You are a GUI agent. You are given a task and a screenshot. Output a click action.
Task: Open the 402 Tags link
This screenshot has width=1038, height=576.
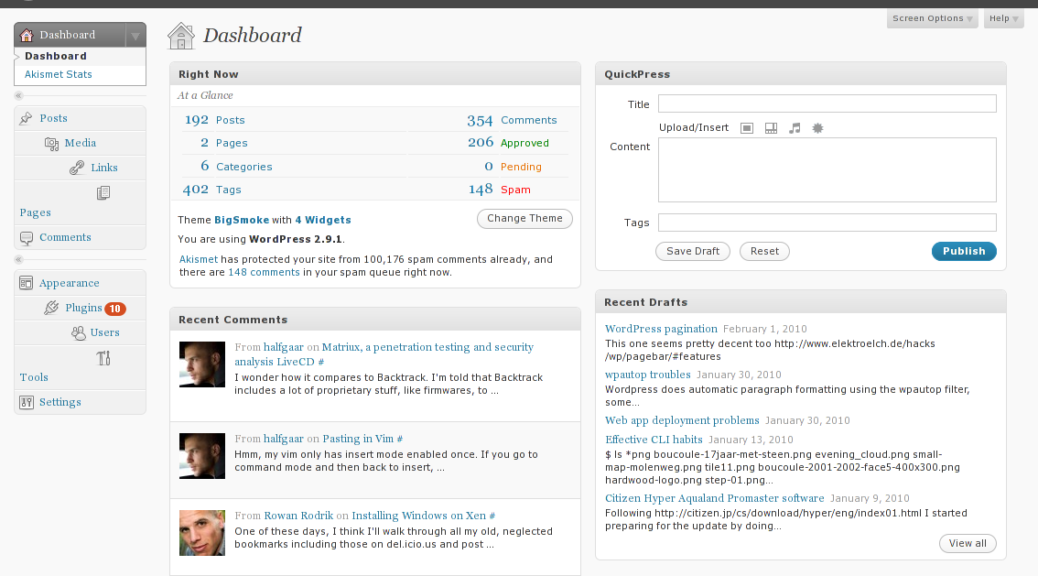195,189
